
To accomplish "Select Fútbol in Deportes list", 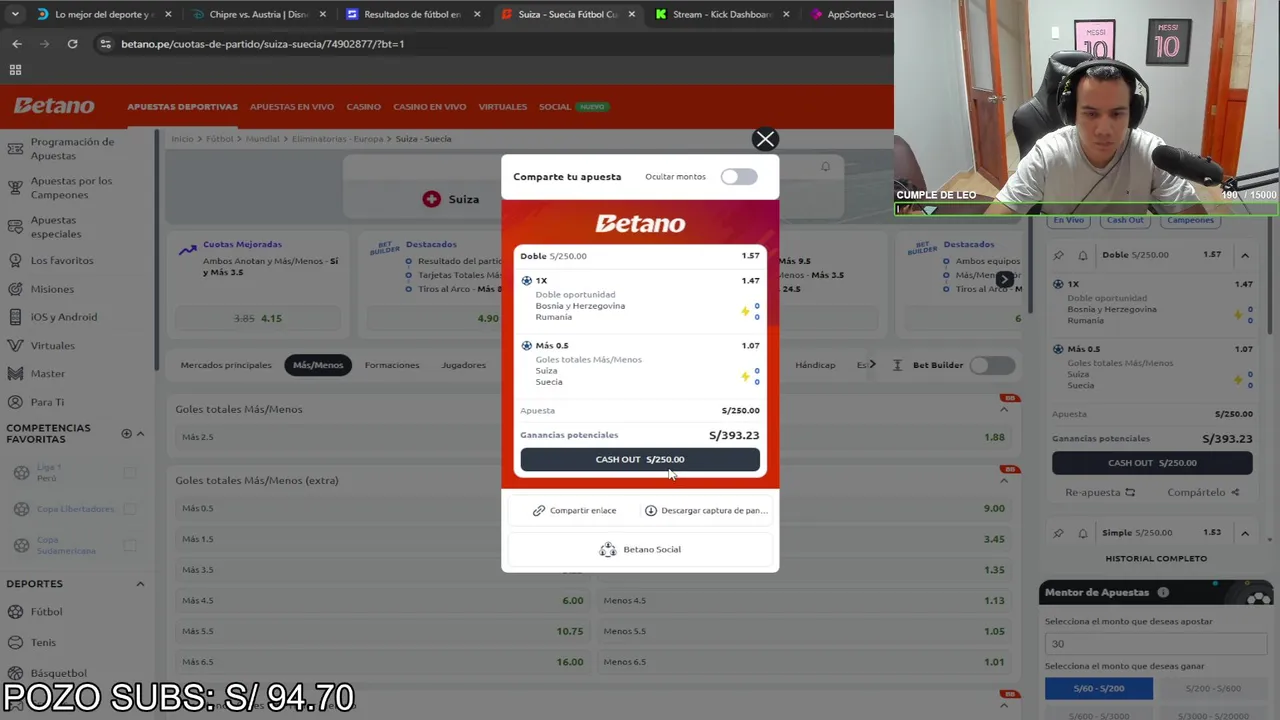I will click(x=46, y=612).
